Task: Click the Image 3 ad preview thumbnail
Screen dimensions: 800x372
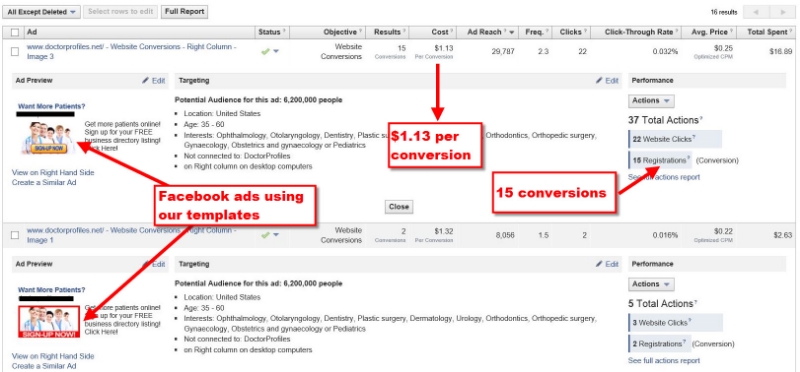Action: click(x=48, y=138)
